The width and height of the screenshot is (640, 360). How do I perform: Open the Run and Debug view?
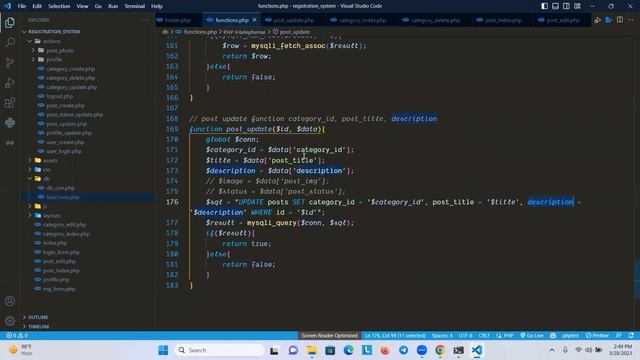10,82
